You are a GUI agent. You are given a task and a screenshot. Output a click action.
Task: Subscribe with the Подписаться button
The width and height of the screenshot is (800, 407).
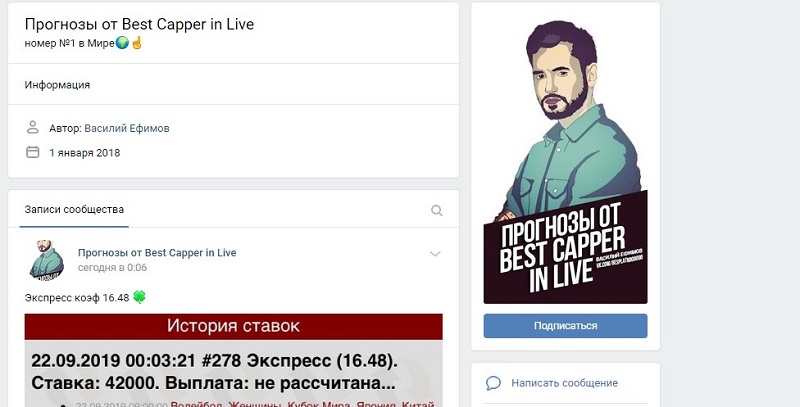coord(565,325)
